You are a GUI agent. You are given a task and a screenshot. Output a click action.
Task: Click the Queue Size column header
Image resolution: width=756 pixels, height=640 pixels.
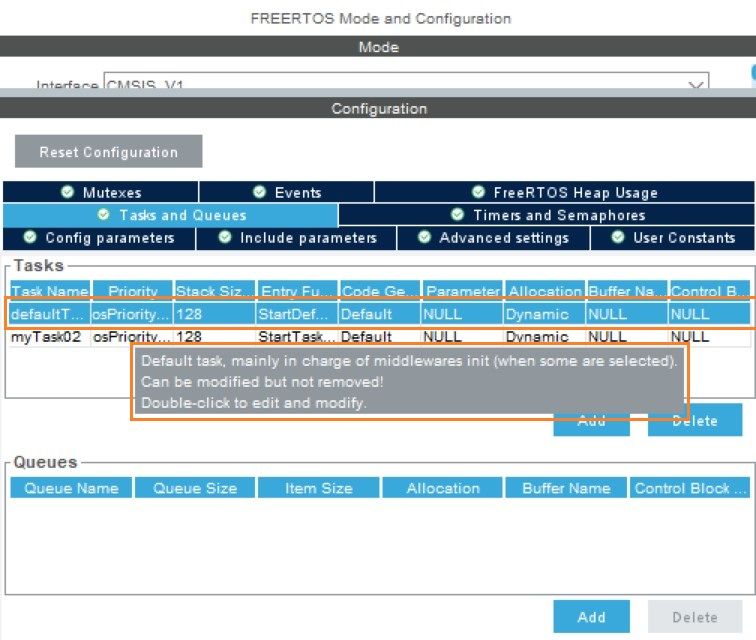click(195, 488)
